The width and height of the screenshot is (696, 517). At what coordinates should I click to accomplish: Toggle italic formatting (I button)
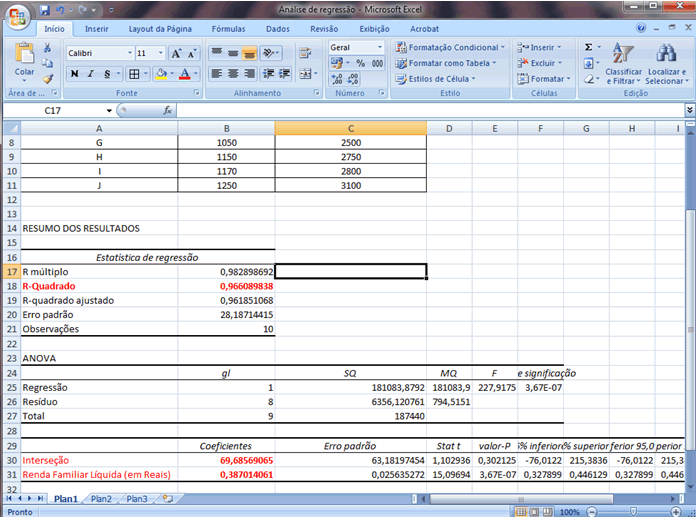coord(91,74)
